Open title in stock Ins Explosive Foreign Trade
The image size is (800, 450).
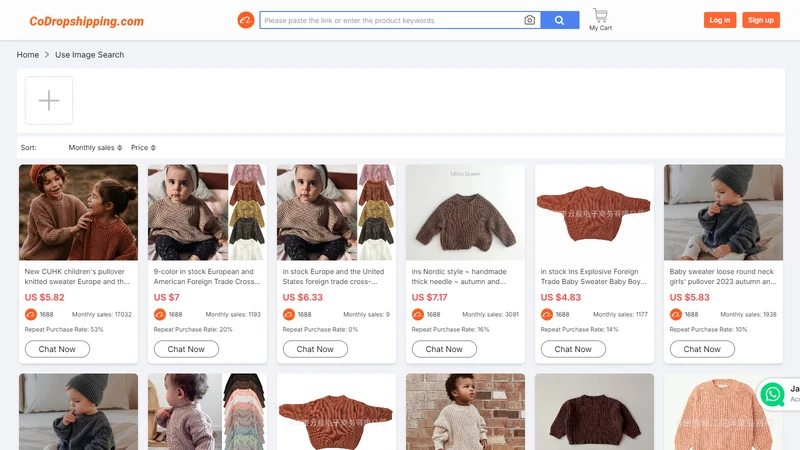(x=593, y=277)
